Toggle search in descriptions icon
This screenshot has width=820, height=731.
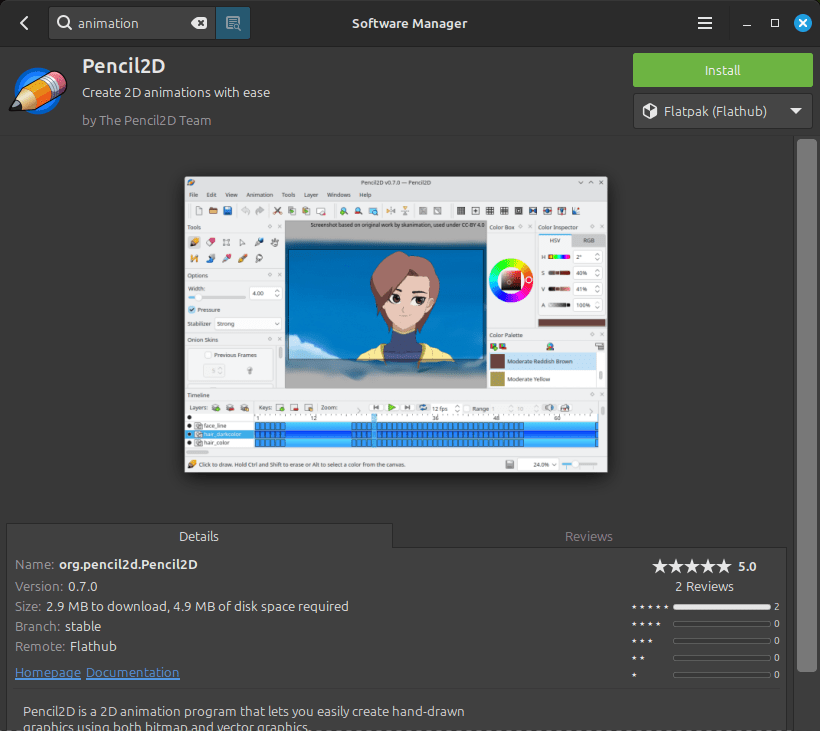(x=233, y=23)
